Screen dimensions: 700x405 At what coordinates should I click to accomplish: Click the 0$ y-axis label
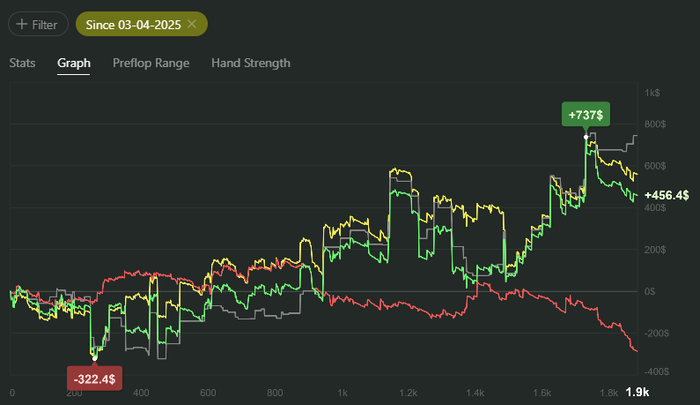coord(651,291)
